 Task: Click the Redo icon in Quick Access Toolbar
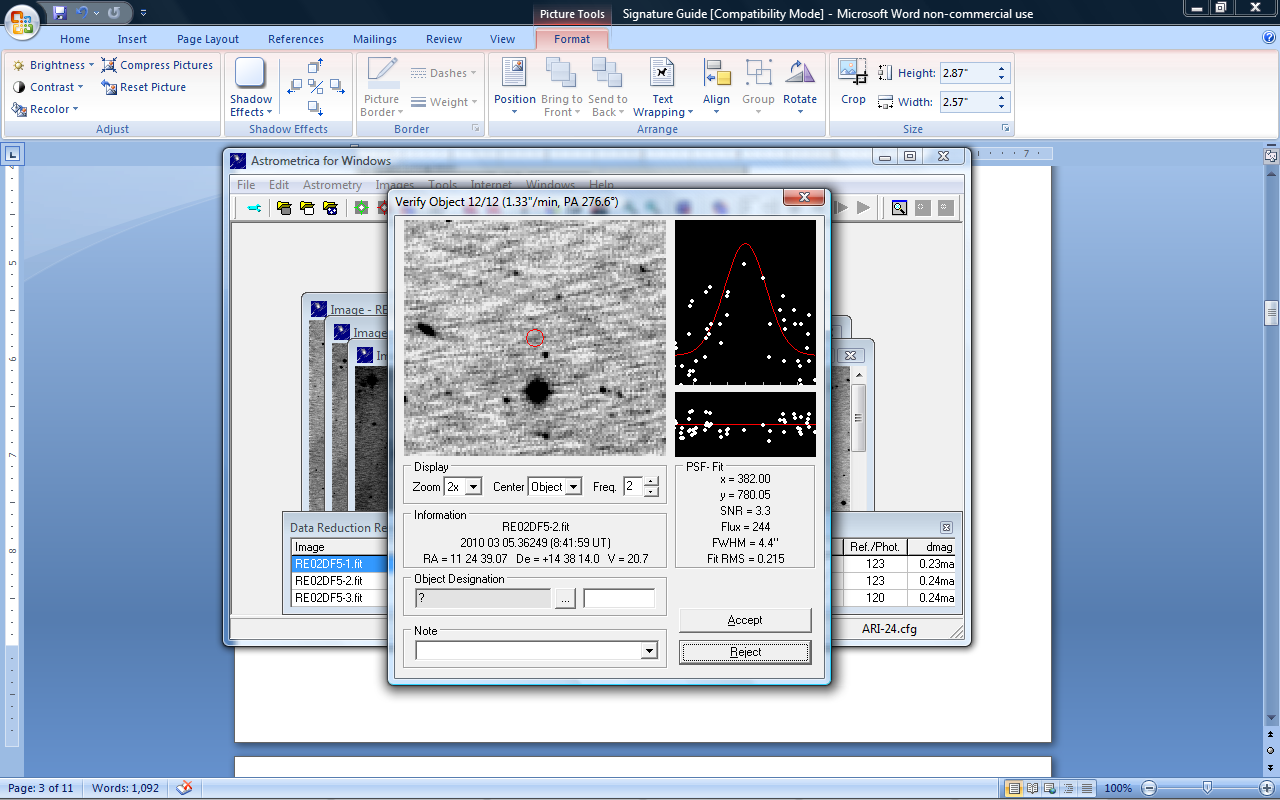pyautogui.click(x=114, y=13)
